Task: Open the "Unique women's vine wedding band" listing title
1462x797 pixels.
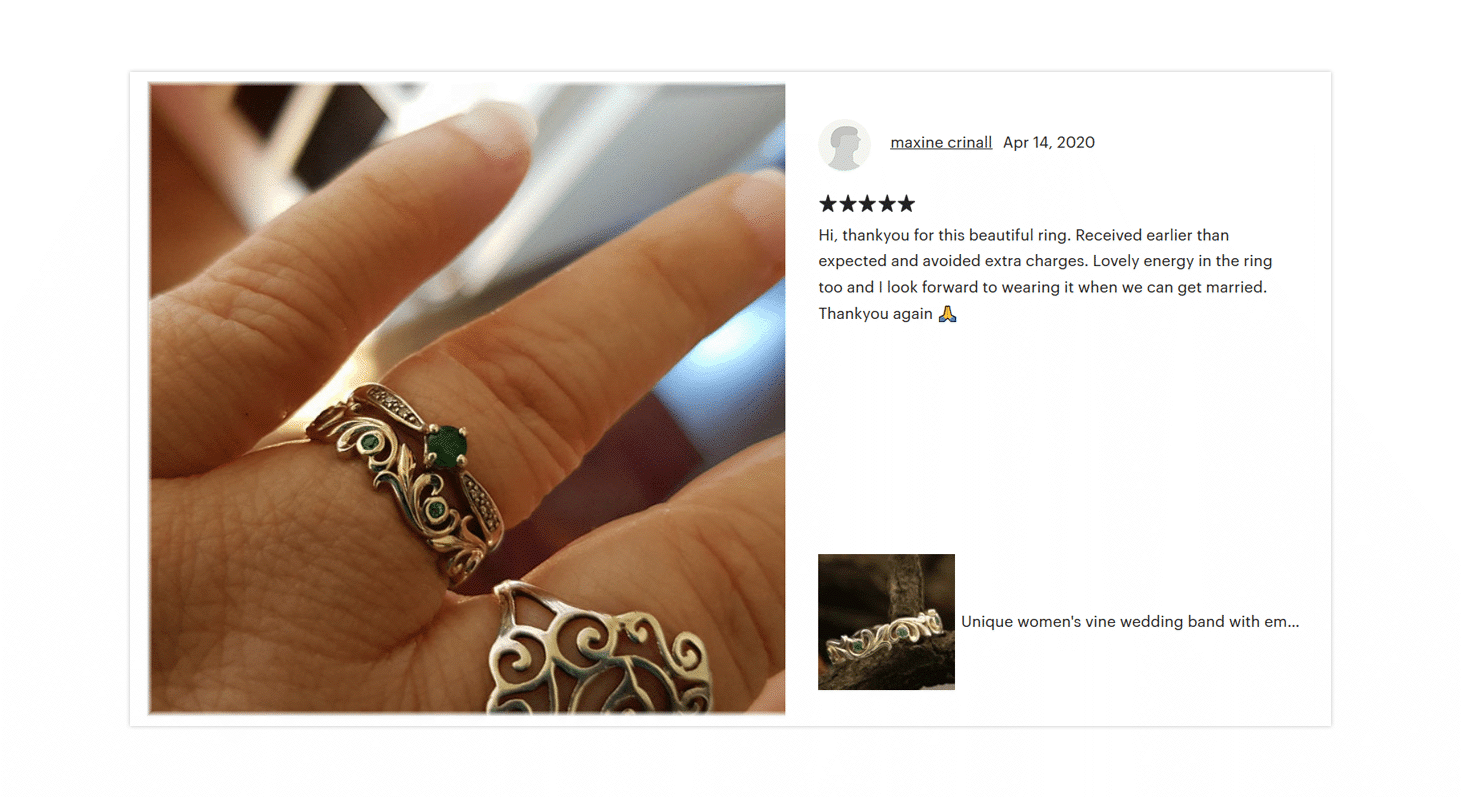Action: (x=1130, y=621)
